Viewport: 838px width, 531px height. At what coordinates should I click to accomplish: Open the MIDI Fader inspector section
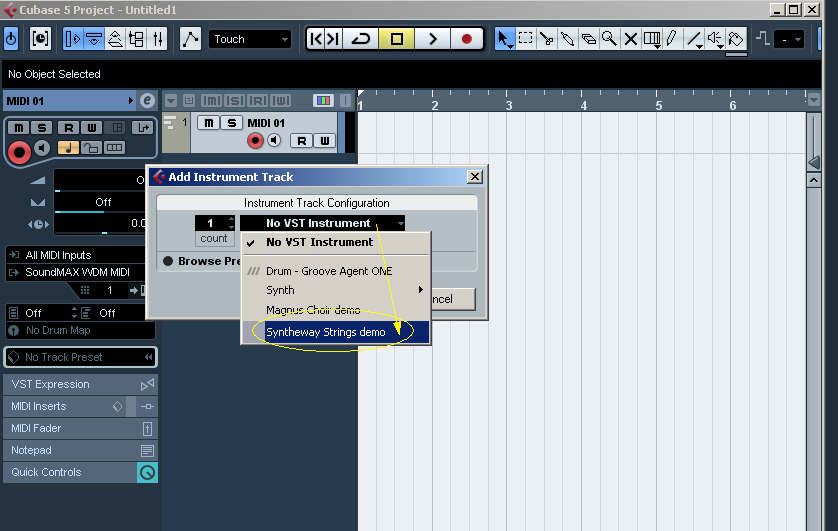(x=80, y=428)
